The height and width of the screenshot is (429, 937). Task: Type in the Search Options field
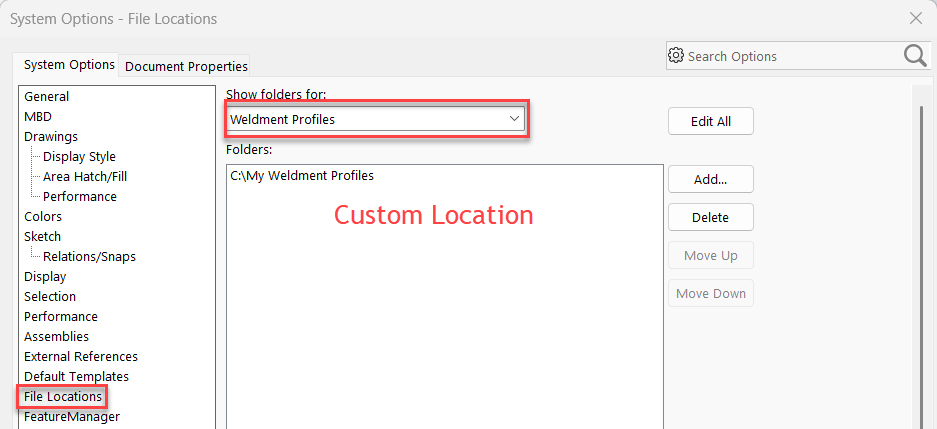(790, 56)
